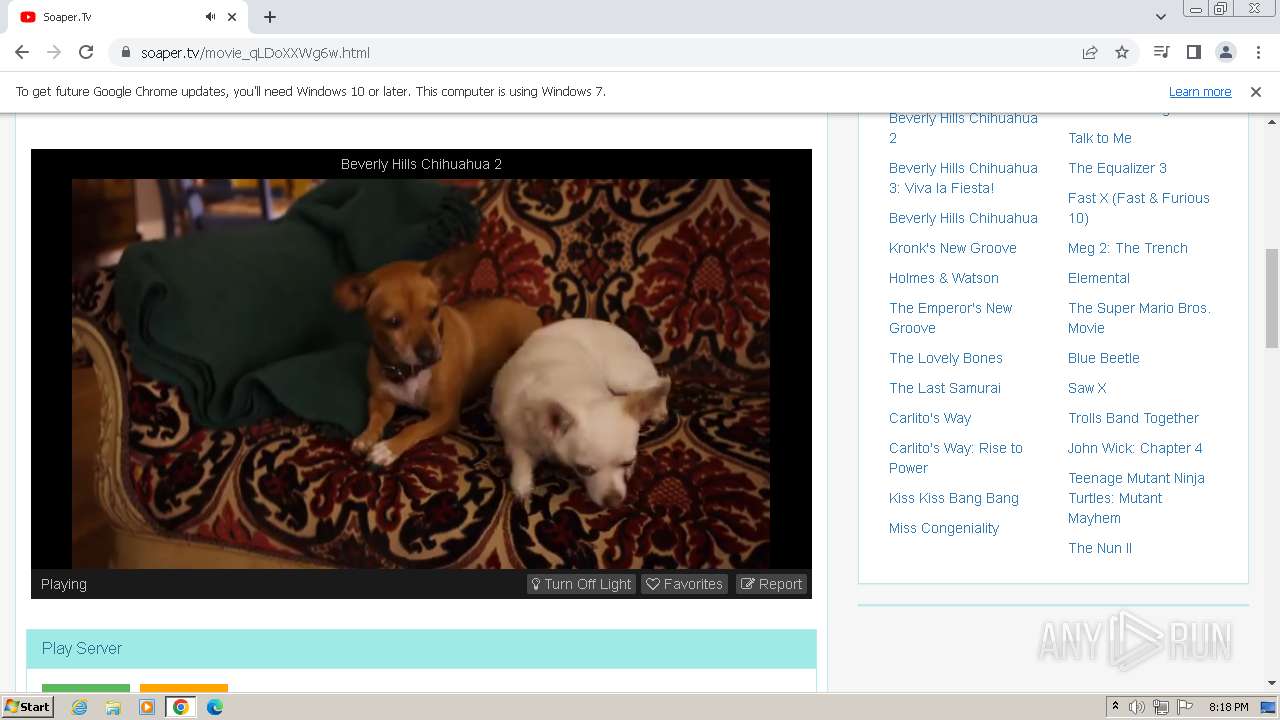Open Meg 2: The Trench link
The height and width of the screenshot is (720, 1280).
(x=1127, y=248)
